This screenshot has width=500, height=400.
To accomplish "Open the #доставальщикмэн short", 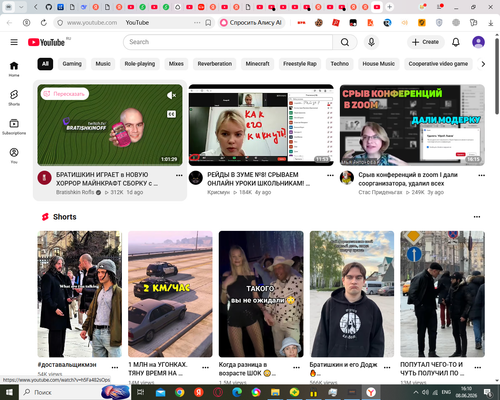I will point(80,294).
